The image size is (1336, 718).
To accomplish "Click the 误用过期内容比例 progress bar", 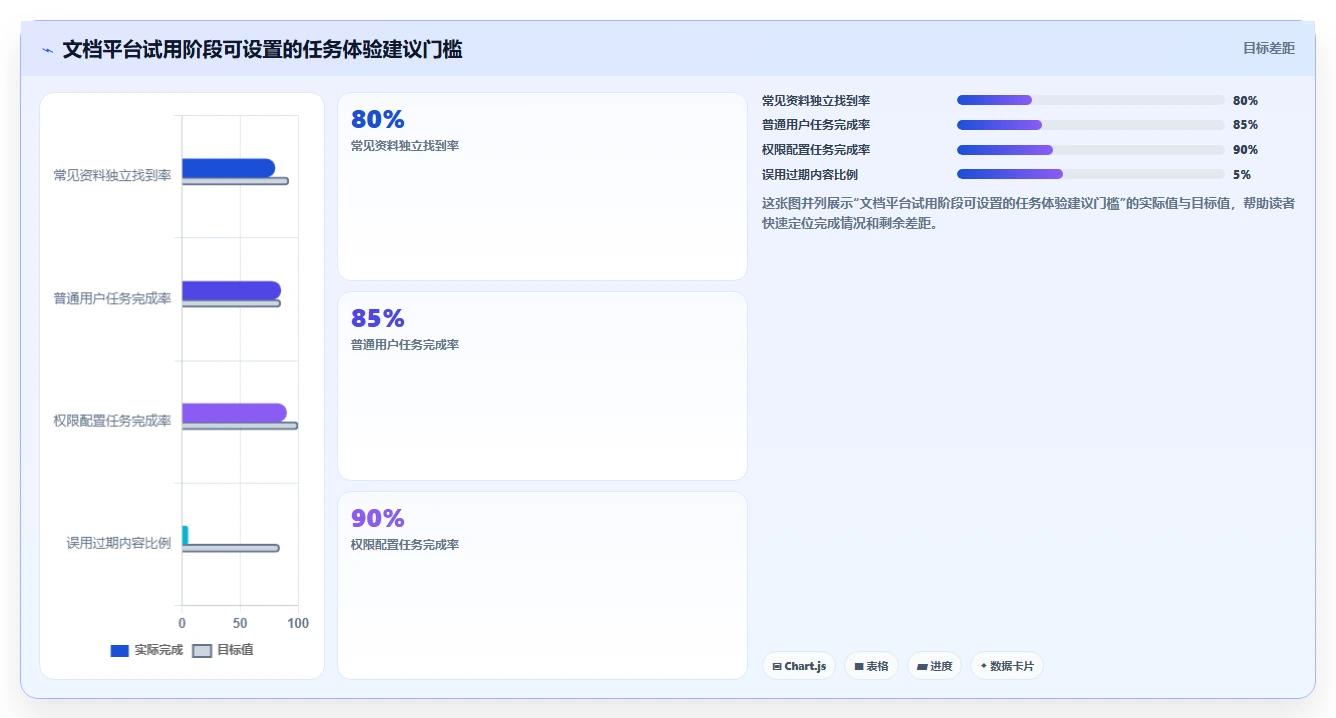I will click(x=1090, y=174).
